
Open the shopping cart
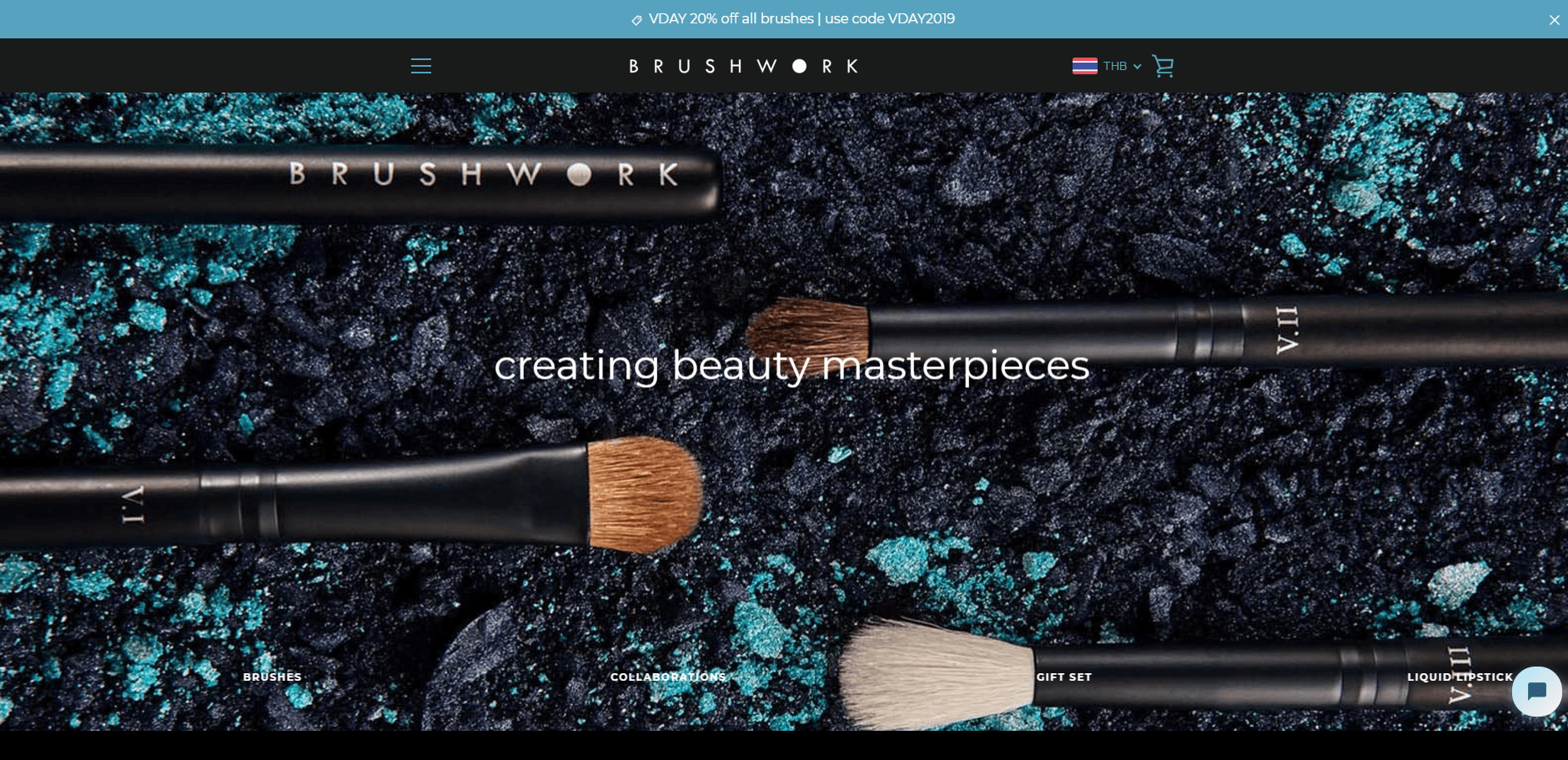tap(1163, 66)
